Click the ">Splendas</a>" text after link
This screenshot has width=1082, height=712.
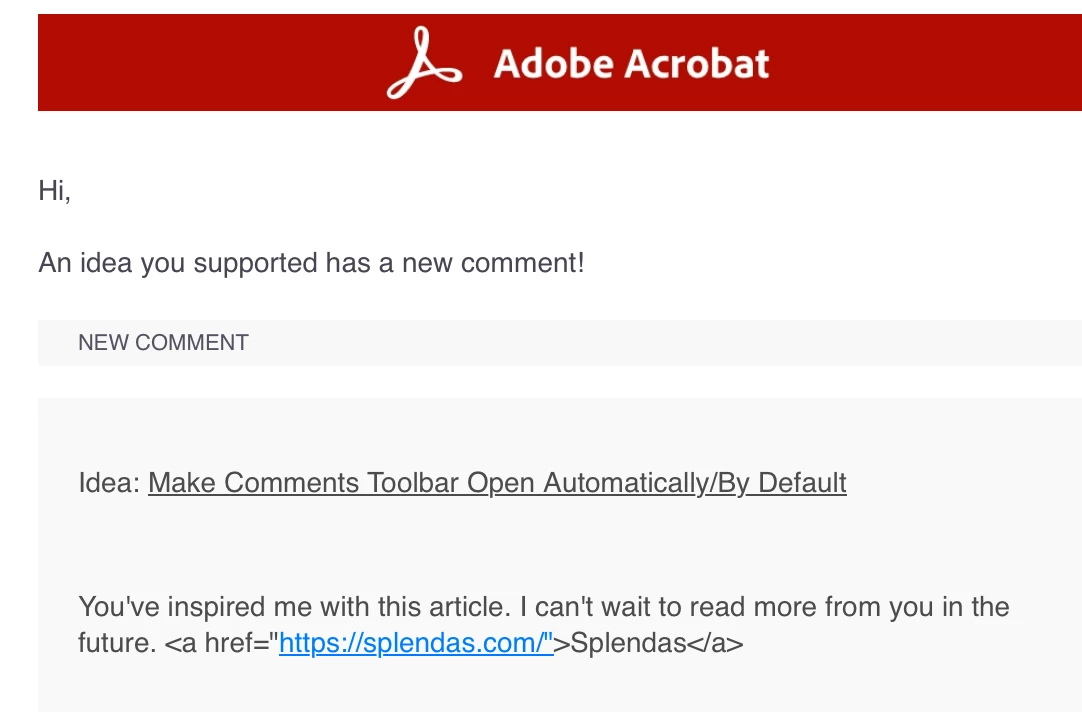[x=649, y=643]
